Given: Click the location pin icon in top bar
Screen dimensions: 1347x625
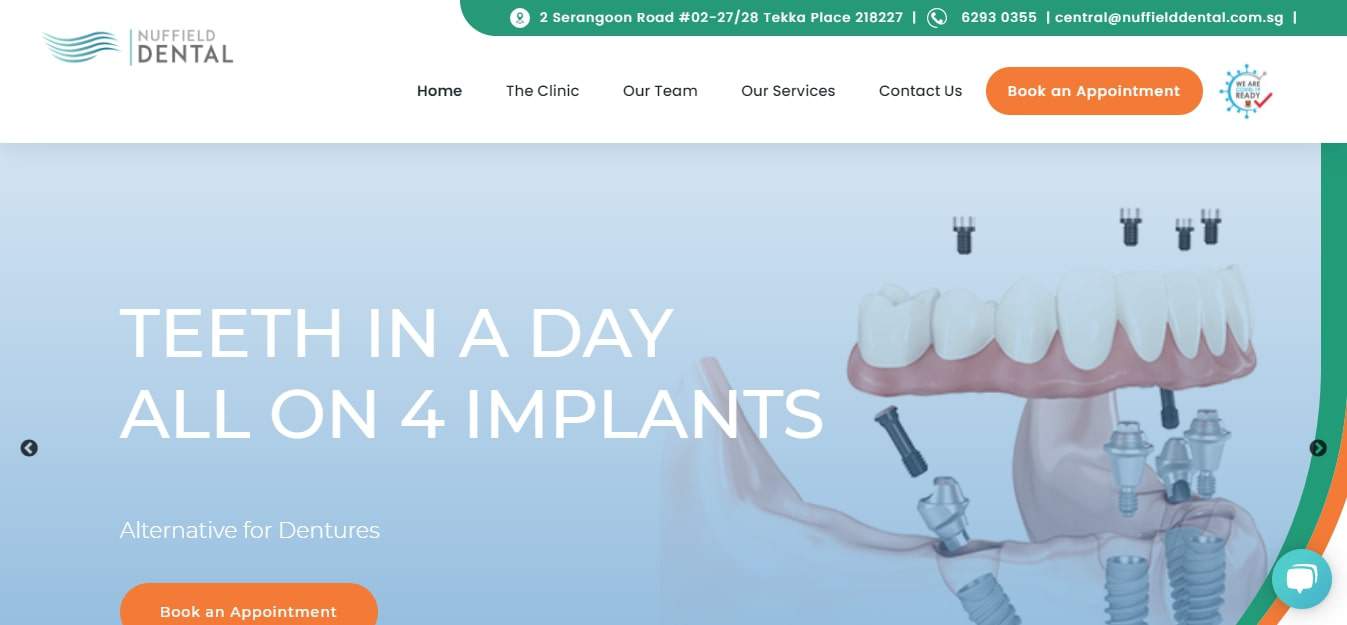Looking at the screenshot, I should coord(519,18).
